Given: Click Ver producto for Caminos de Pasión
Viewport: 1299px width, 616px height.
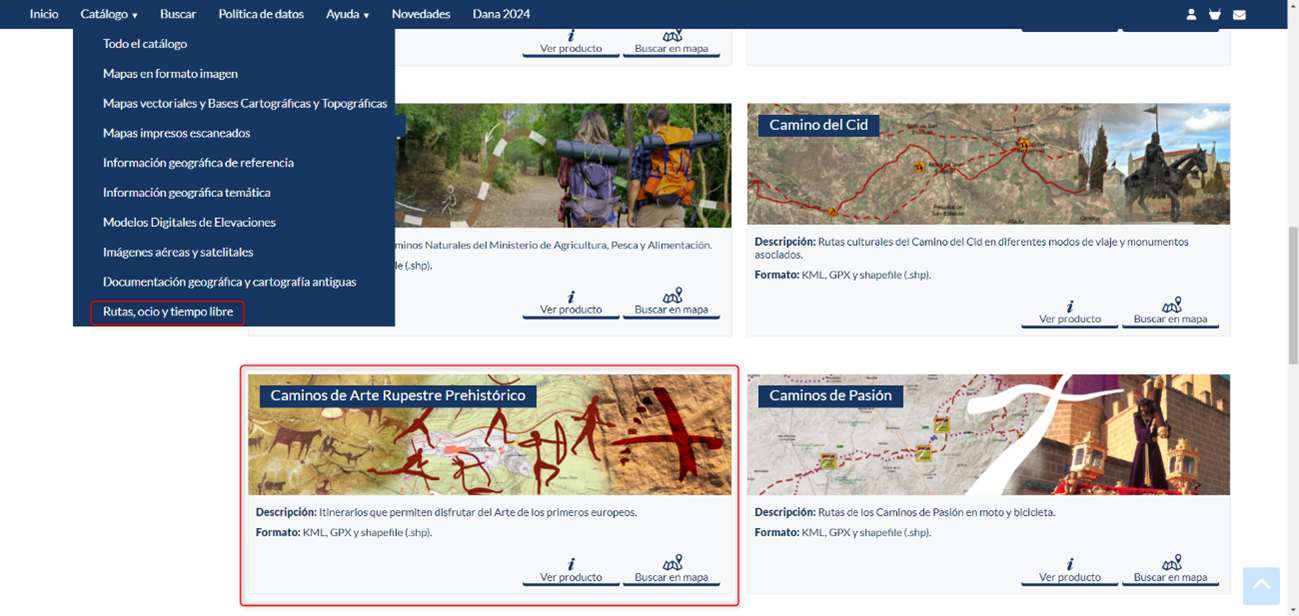Looking at the screenshot, I should point(1069,571).
